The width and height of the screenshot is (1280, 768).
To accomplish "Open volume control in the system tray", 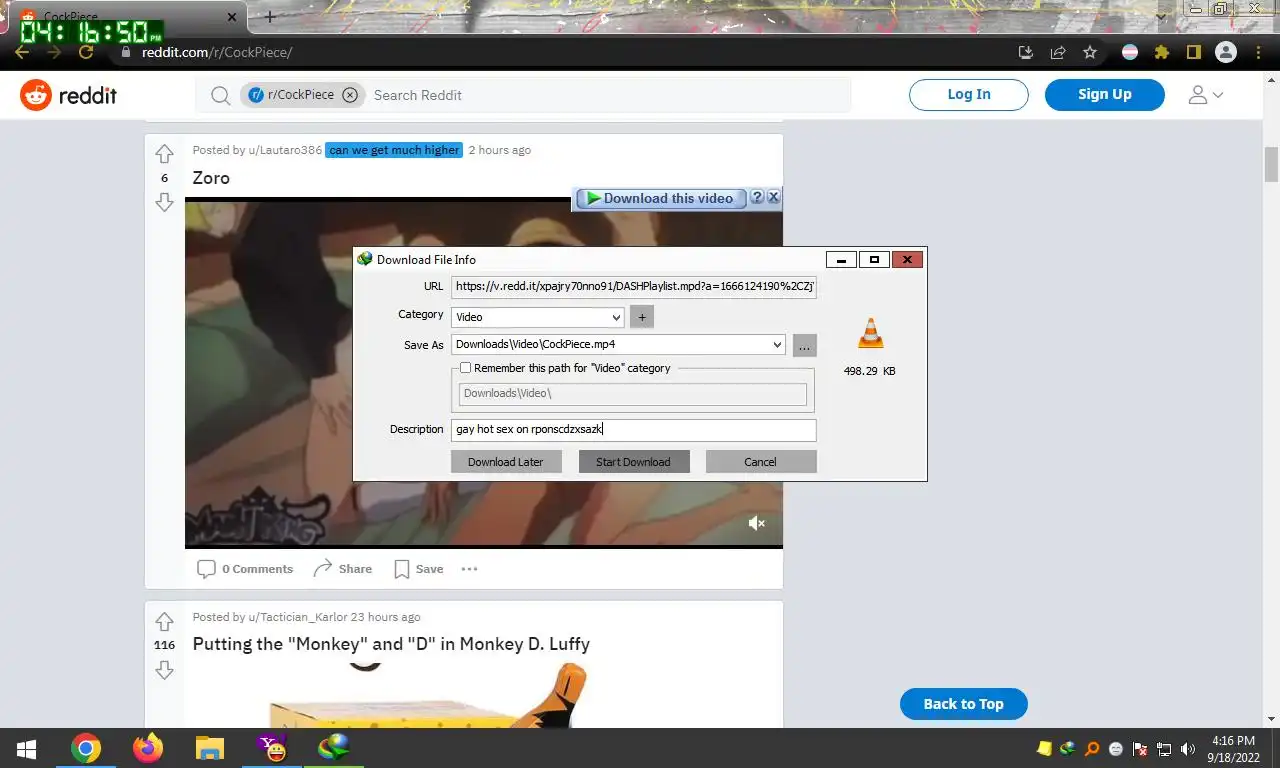I will [x=1188, y=748].
